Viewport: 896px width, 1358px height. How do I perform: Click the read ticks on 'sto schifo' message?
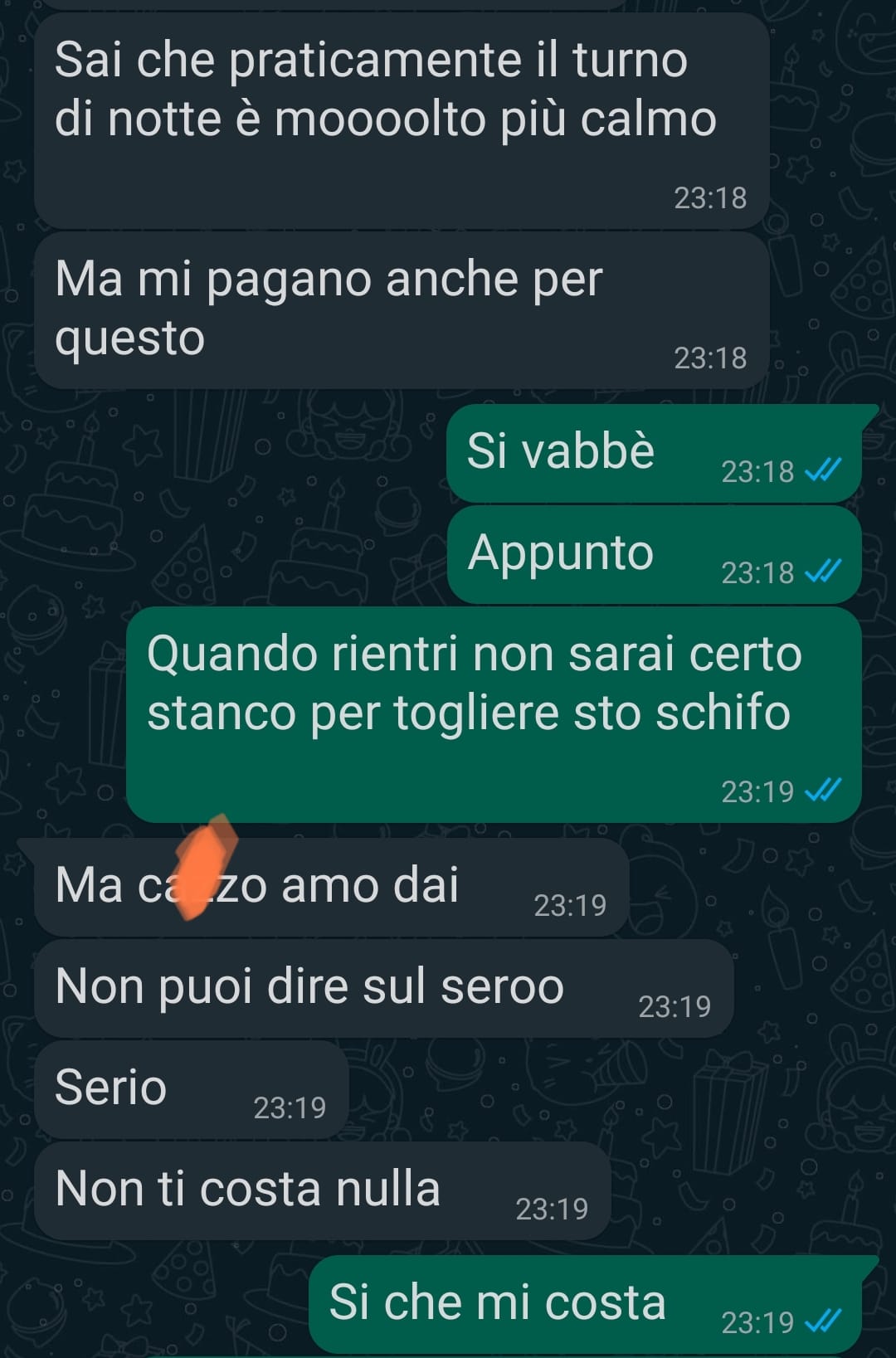point(823,791)
